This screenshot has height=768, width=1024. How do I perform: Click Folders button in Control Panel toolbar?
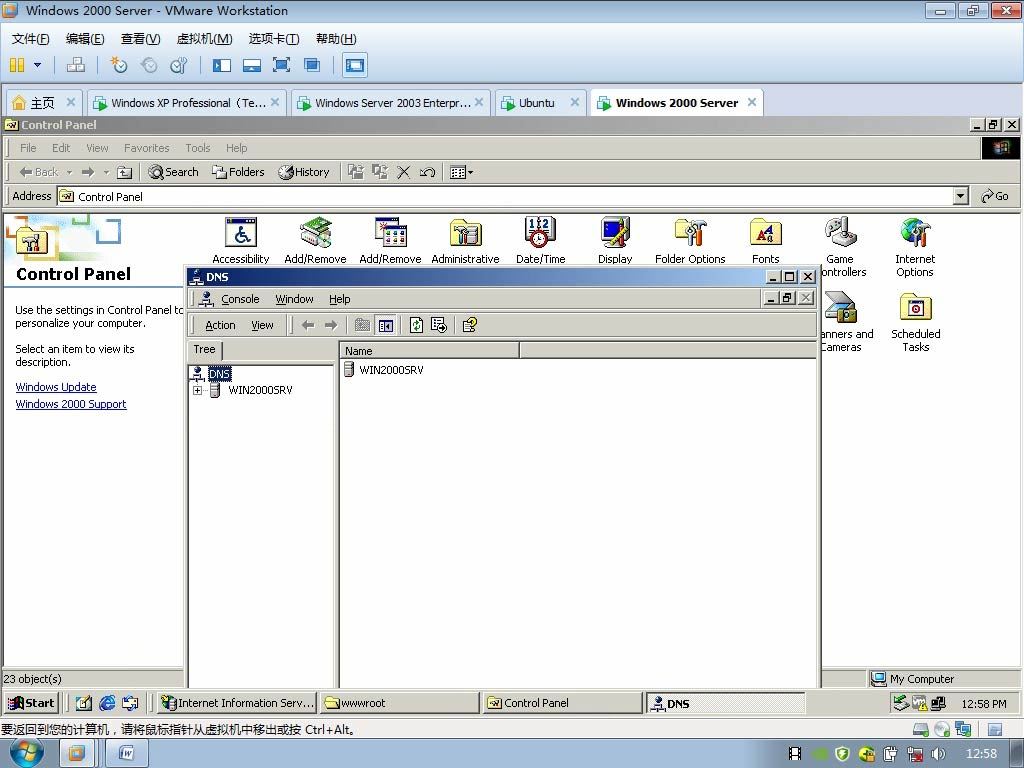238,172
